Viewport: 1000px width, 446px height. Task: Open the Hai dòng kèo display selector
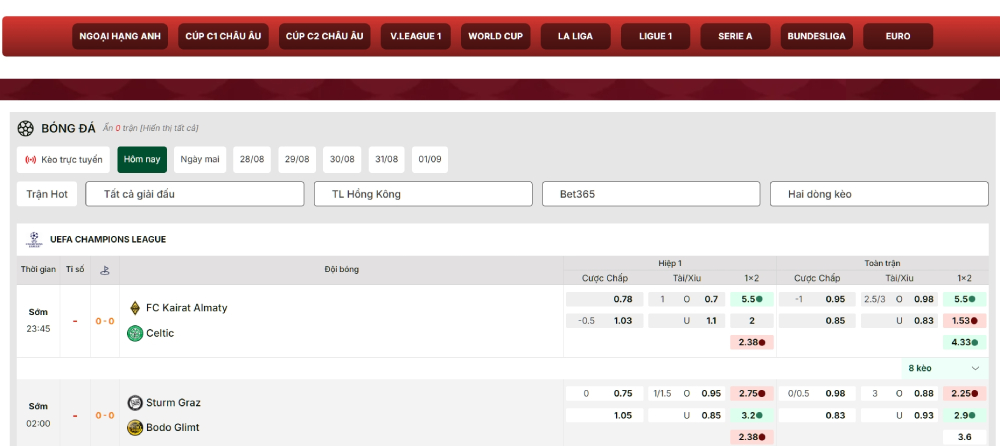(879, 194)
